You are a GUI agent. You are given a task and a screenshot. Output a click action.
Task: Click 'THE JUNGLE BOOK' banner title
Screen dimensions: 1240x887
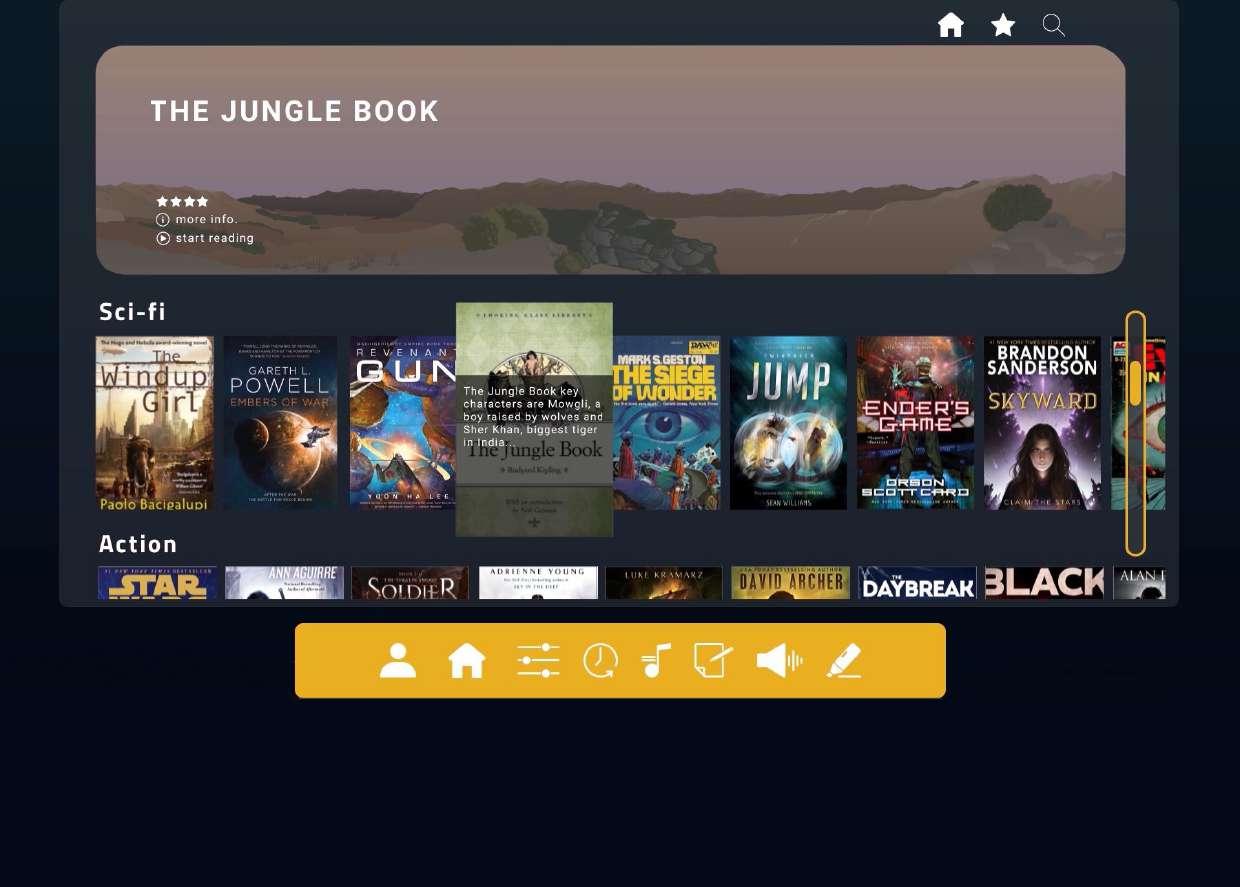[x=295, y=111]
